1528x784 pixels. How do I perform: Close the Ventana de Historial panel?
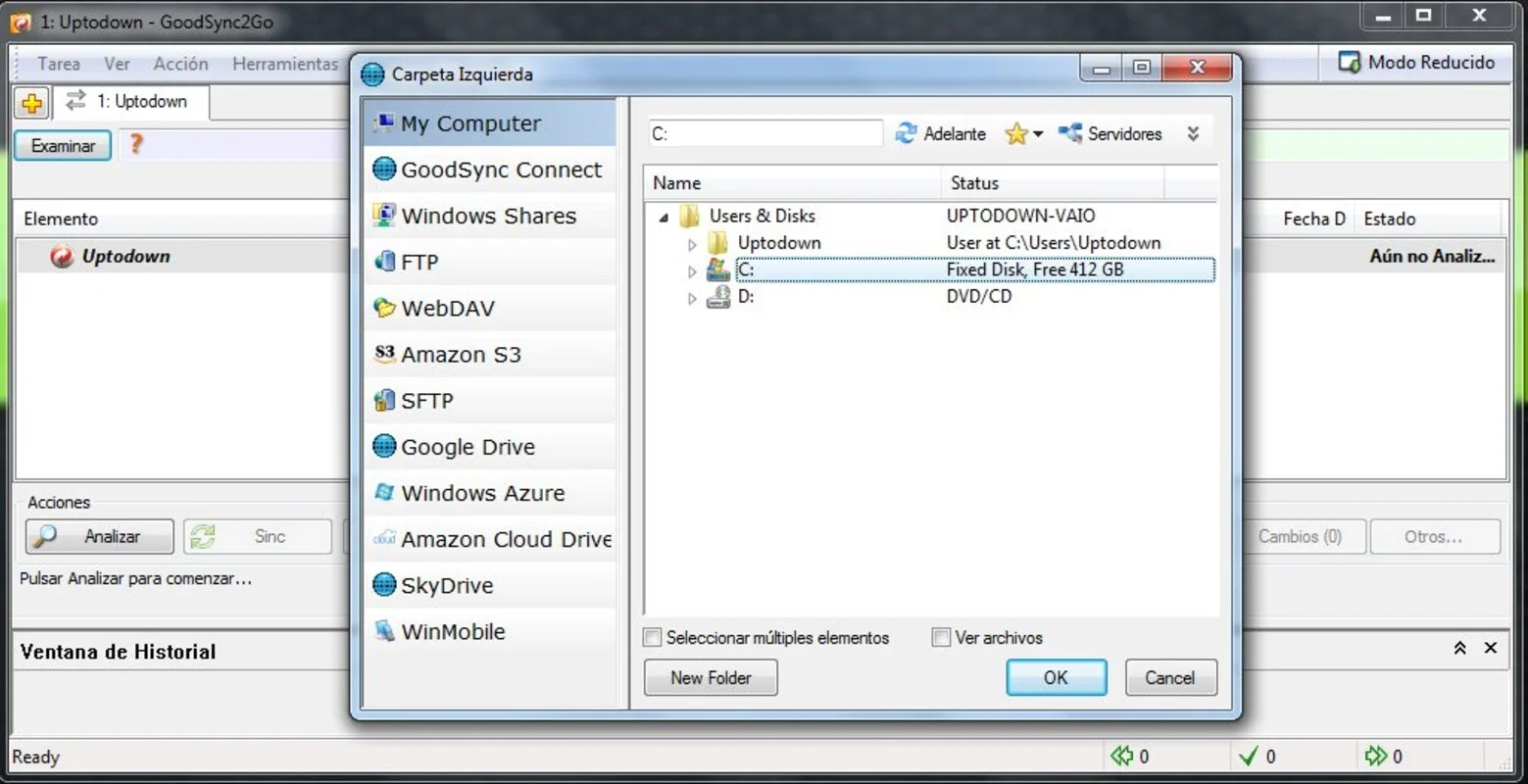click(1491, 648)
